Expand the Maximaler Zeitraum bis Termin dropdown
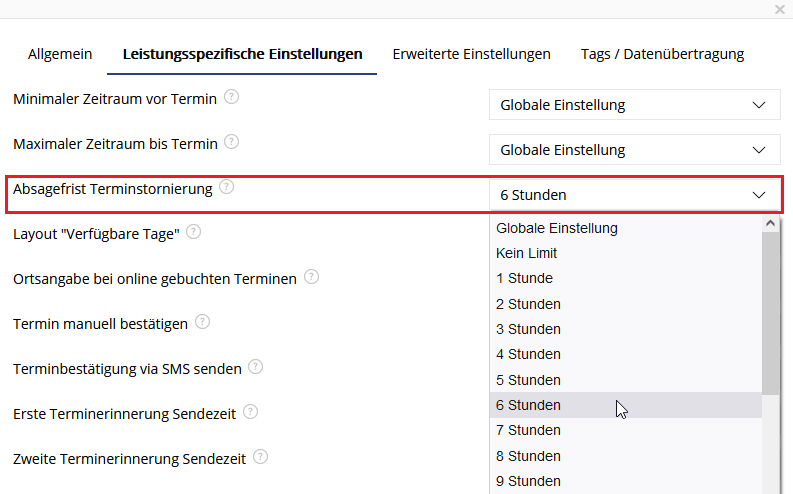This screenshot has width=793, height=494. 635,150
